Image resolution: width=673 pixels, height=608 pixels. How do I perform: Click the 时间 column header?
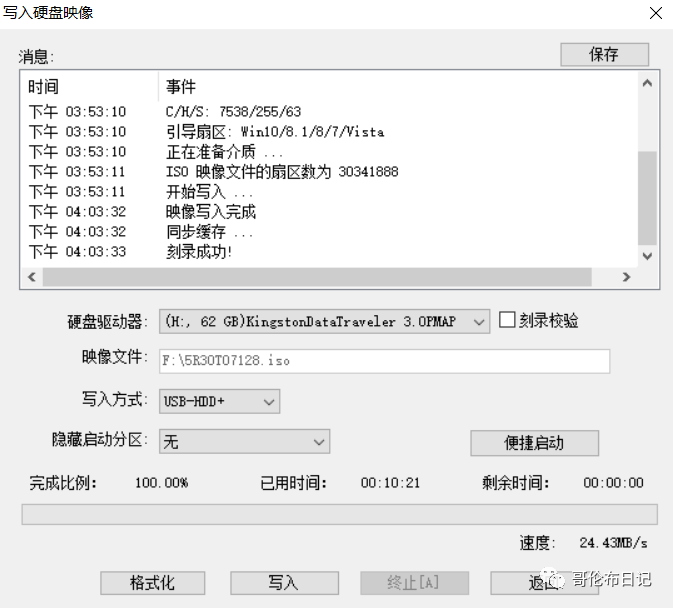(x=89, y=87)
